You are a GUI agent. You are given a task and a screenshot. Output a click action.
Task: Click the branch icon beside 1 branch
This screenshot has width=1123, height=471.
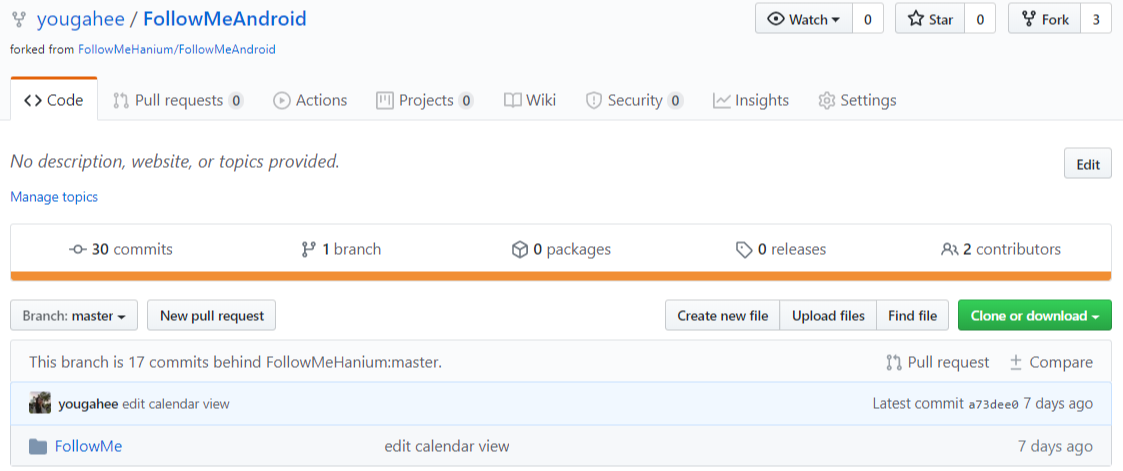(x=309, y=249)
